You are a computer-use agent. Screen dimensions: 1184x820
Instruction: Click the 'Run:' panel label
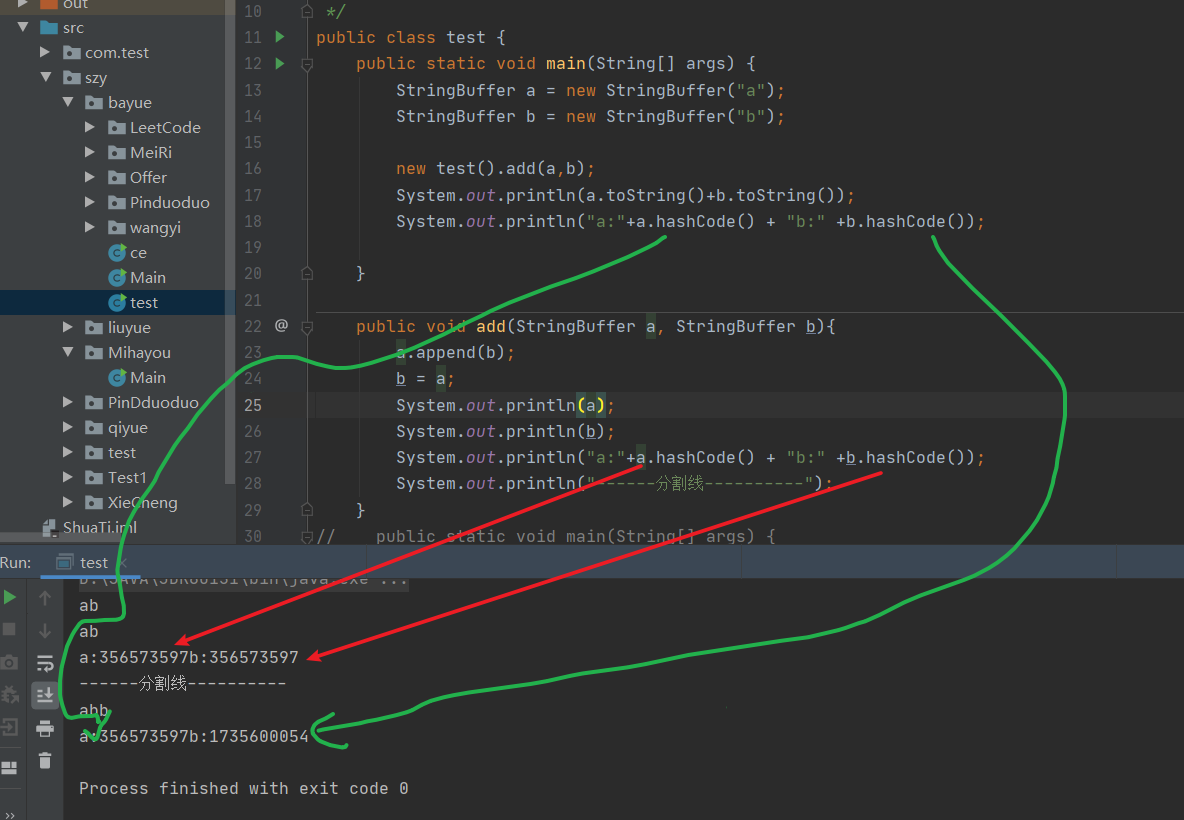tap(16, 563)
